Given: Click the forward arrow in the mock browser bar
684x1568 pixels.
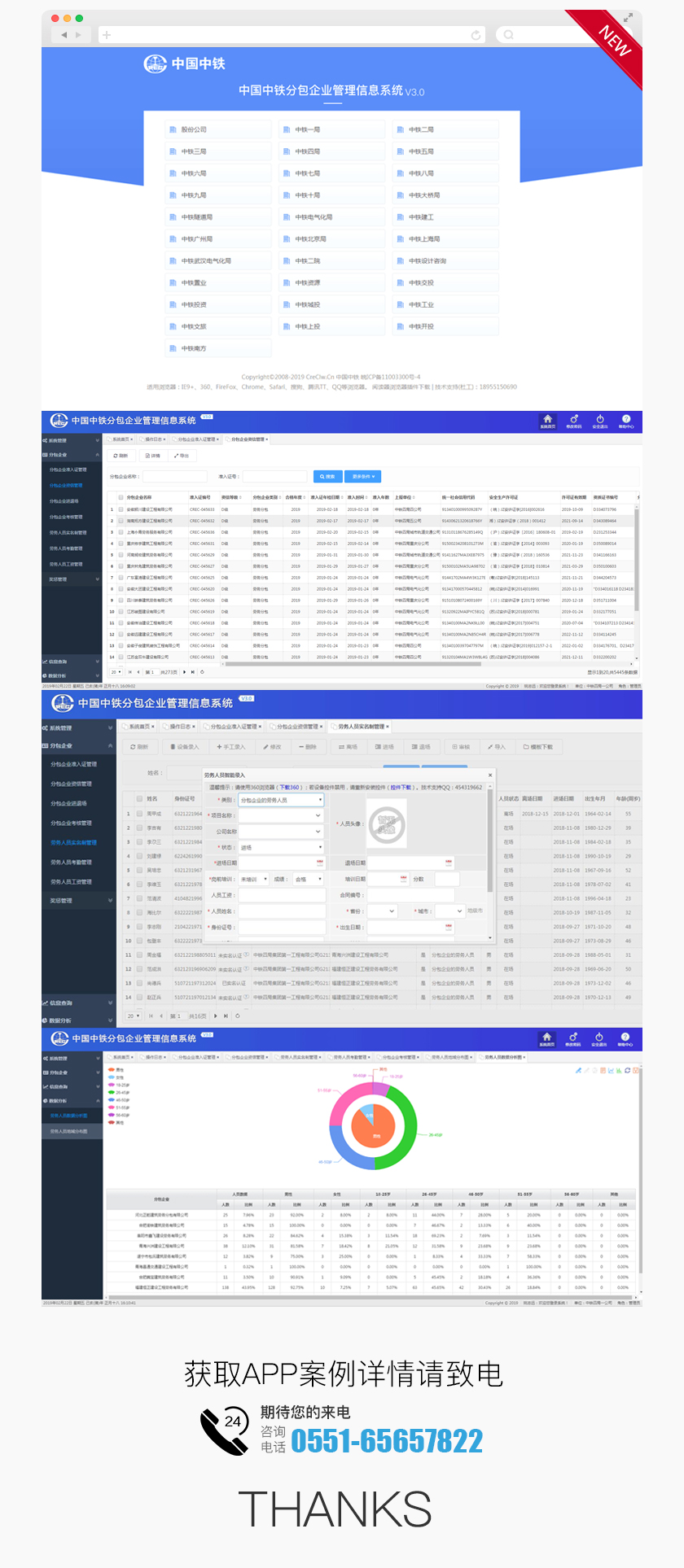Looking at the screenshot, I should point(78,35).
